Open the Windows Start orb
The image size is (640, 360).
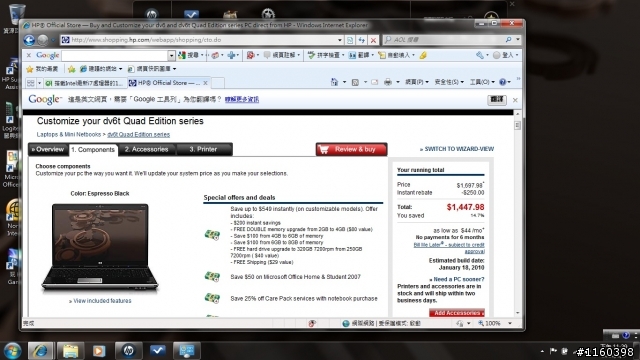(x=12, y=351)
